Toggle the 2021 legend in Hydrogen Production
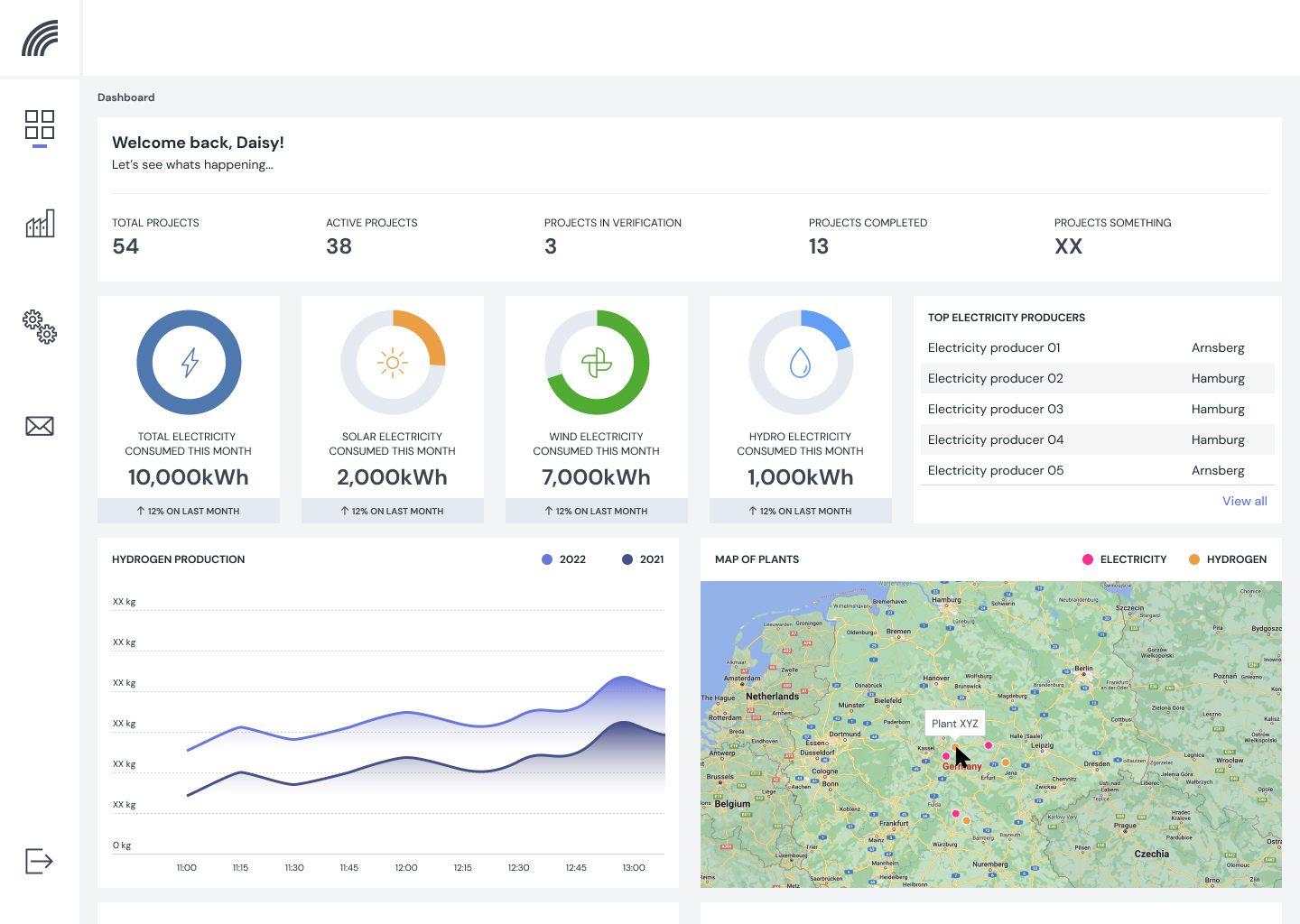Viewport: 1300px width, 924px height. [x=643, y=559]
